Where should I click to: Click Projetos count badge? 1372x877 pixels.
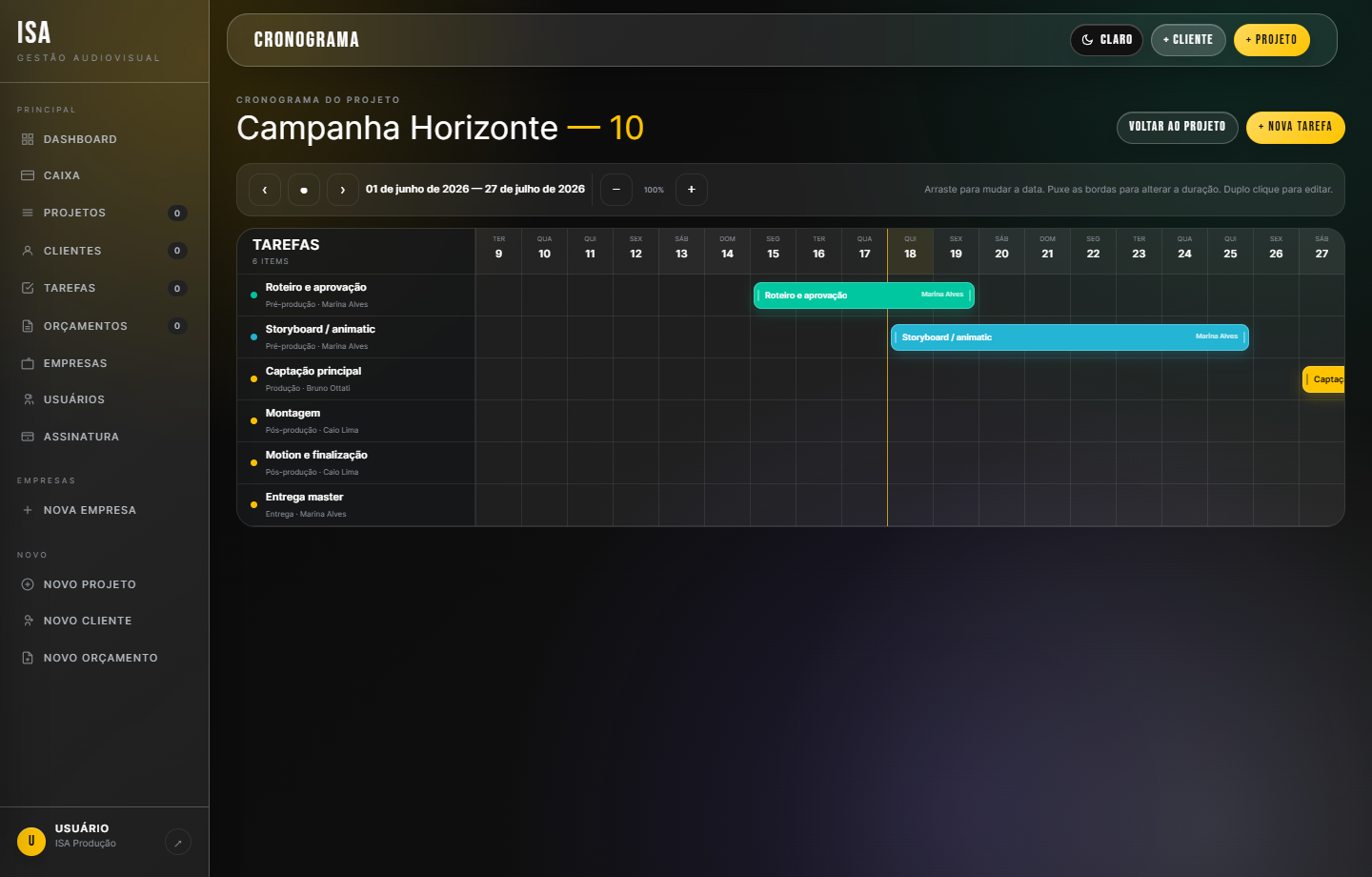pyautogui.click(x=177, y=213)
